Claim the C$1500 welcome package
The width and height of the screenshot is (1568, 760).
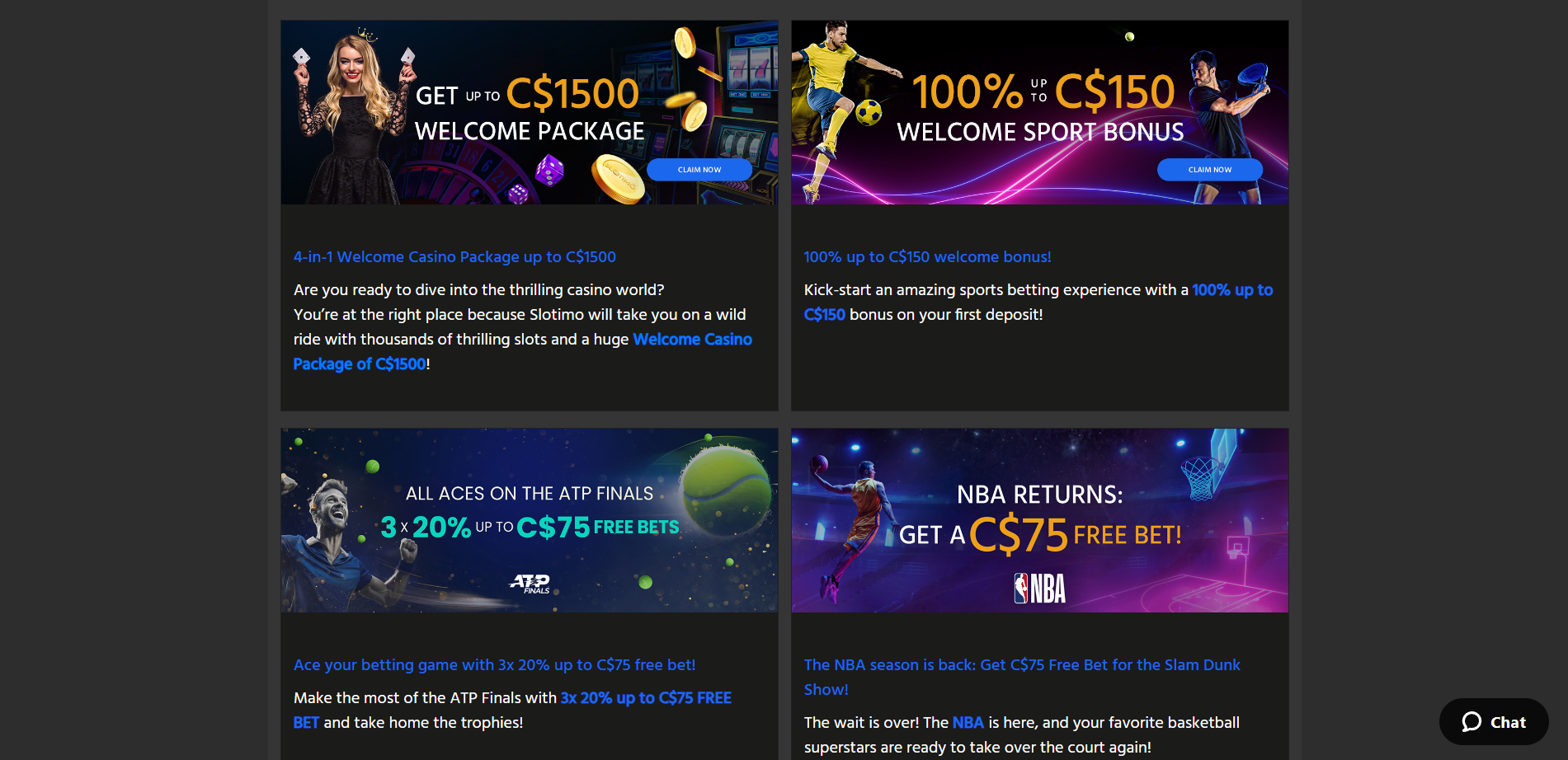coord(699,170)
